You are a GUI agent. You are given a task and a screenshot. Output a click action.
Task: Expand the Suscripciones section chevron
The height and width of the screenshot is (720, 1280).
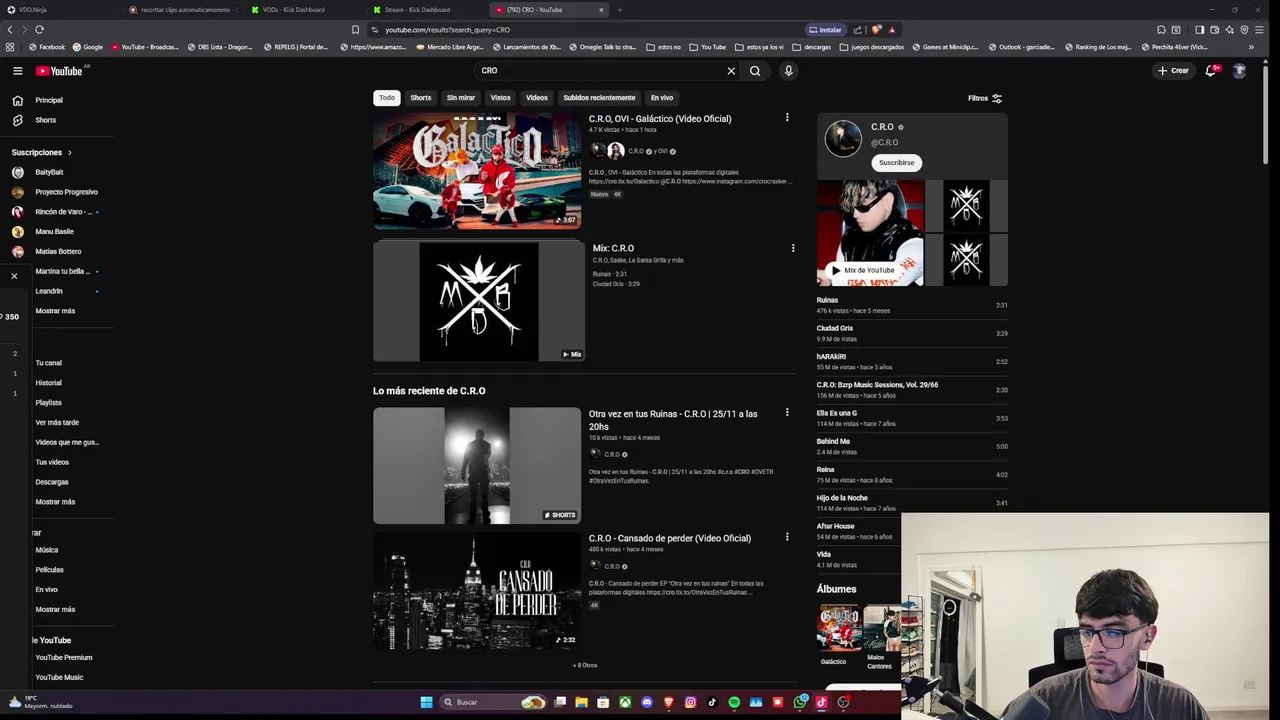click(69, 153)
